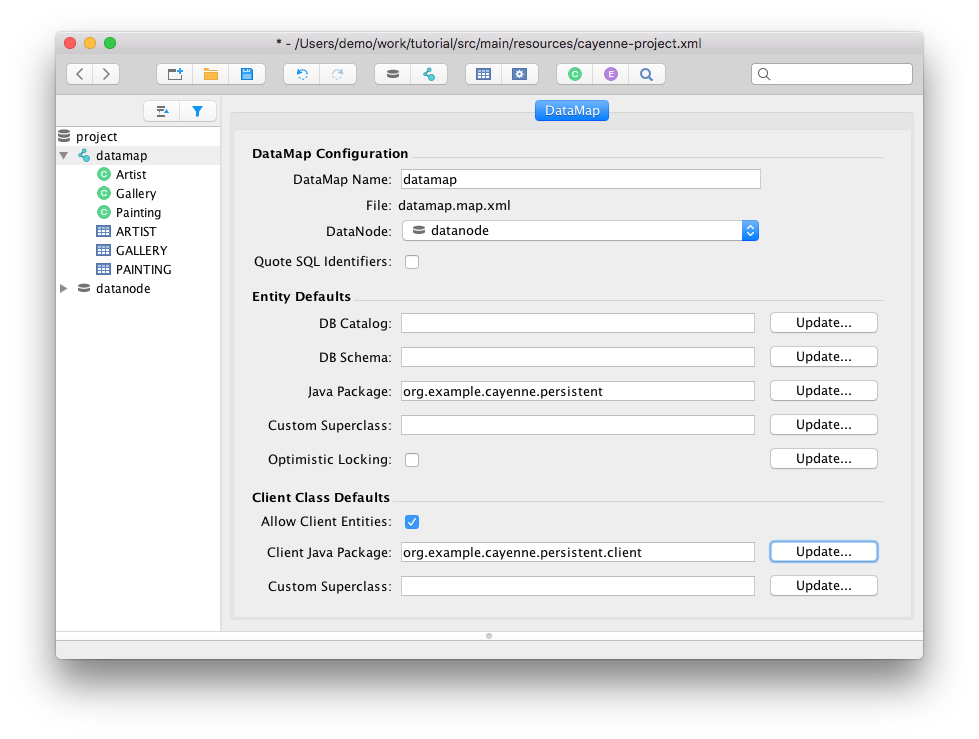This screenshot has width=979, height=739.
Task: Click Update next to Java Package
Action: 823,391
